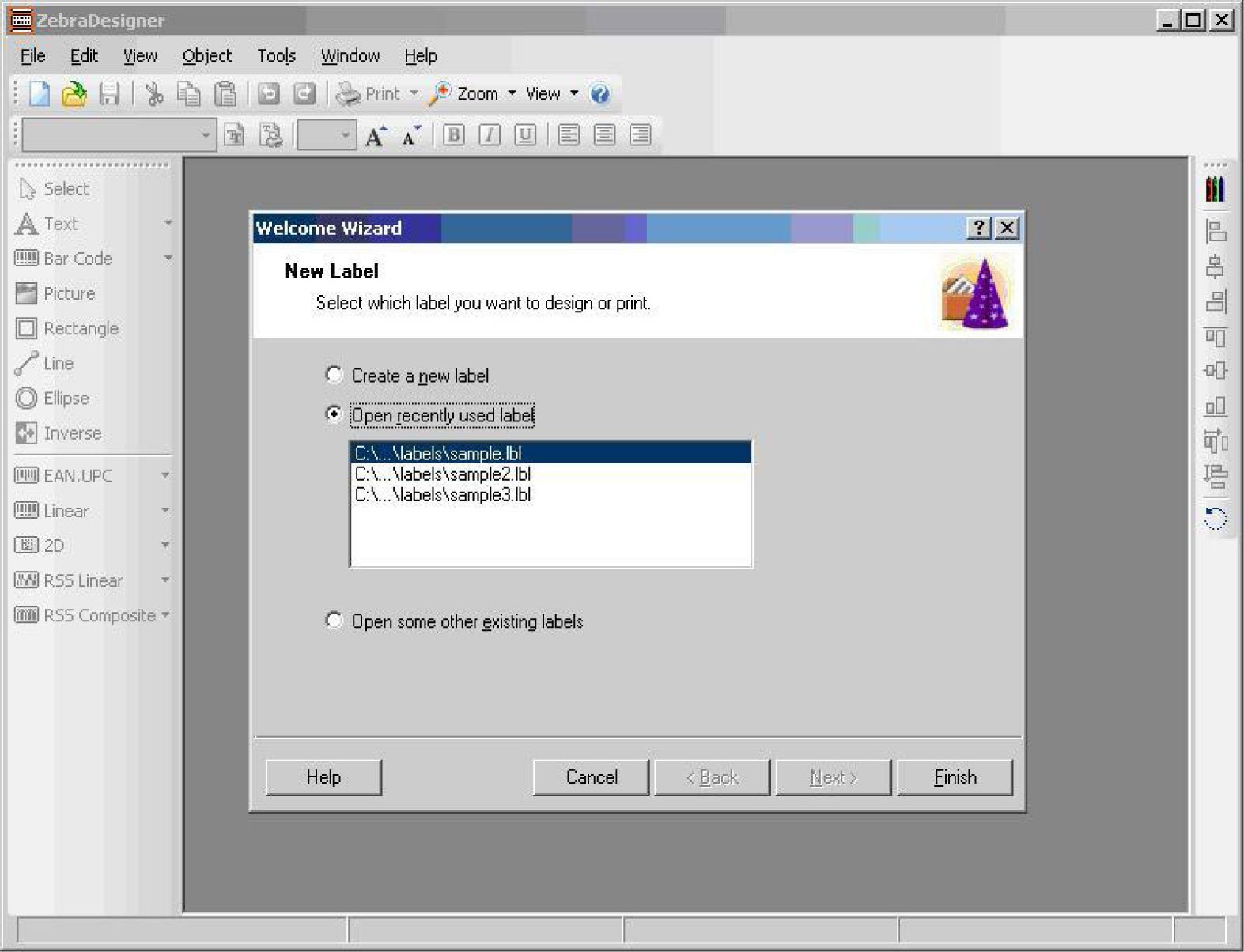The image size is (1244, 952).
Task: Expand the 2D barcode dropdown arrow
Action: tap(165, 546)
